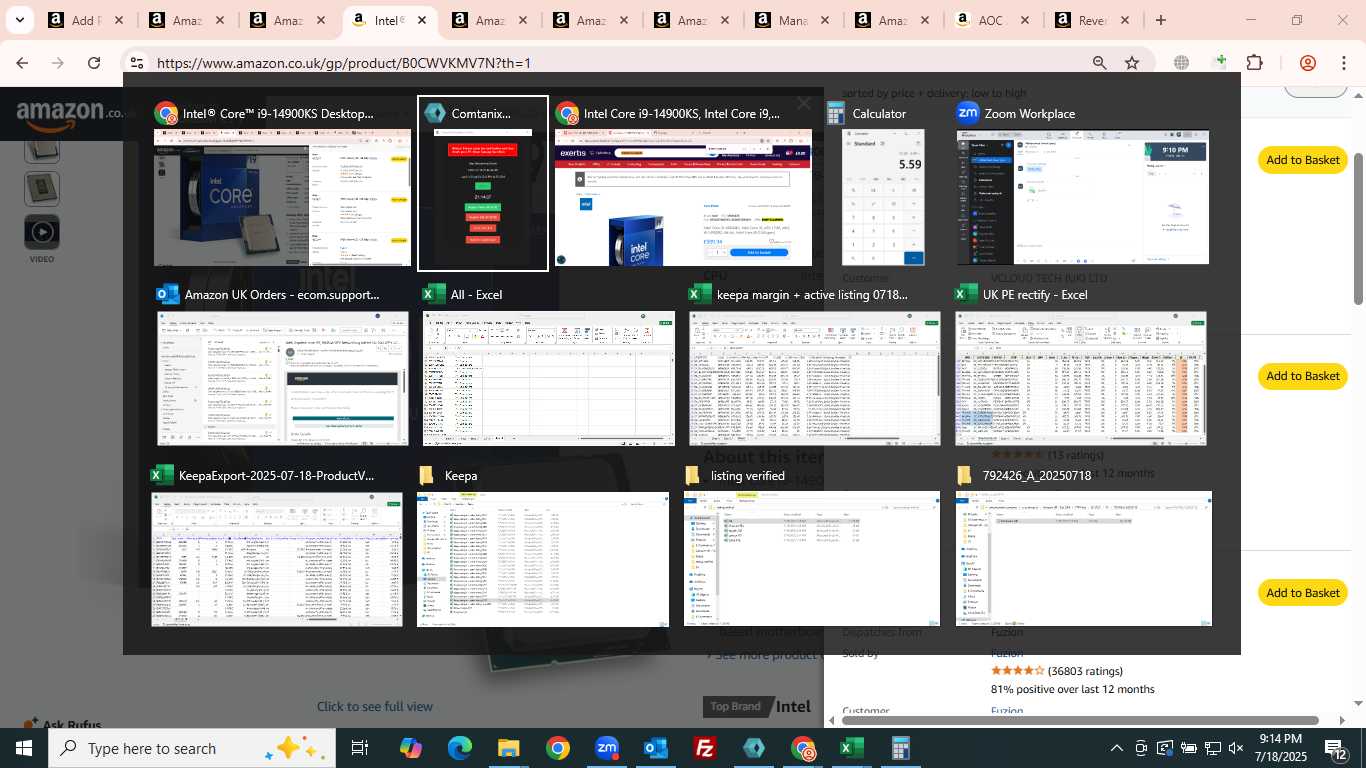Open FileZilla from the taskbar
The image size is (1366, 768).
(704, 748)
